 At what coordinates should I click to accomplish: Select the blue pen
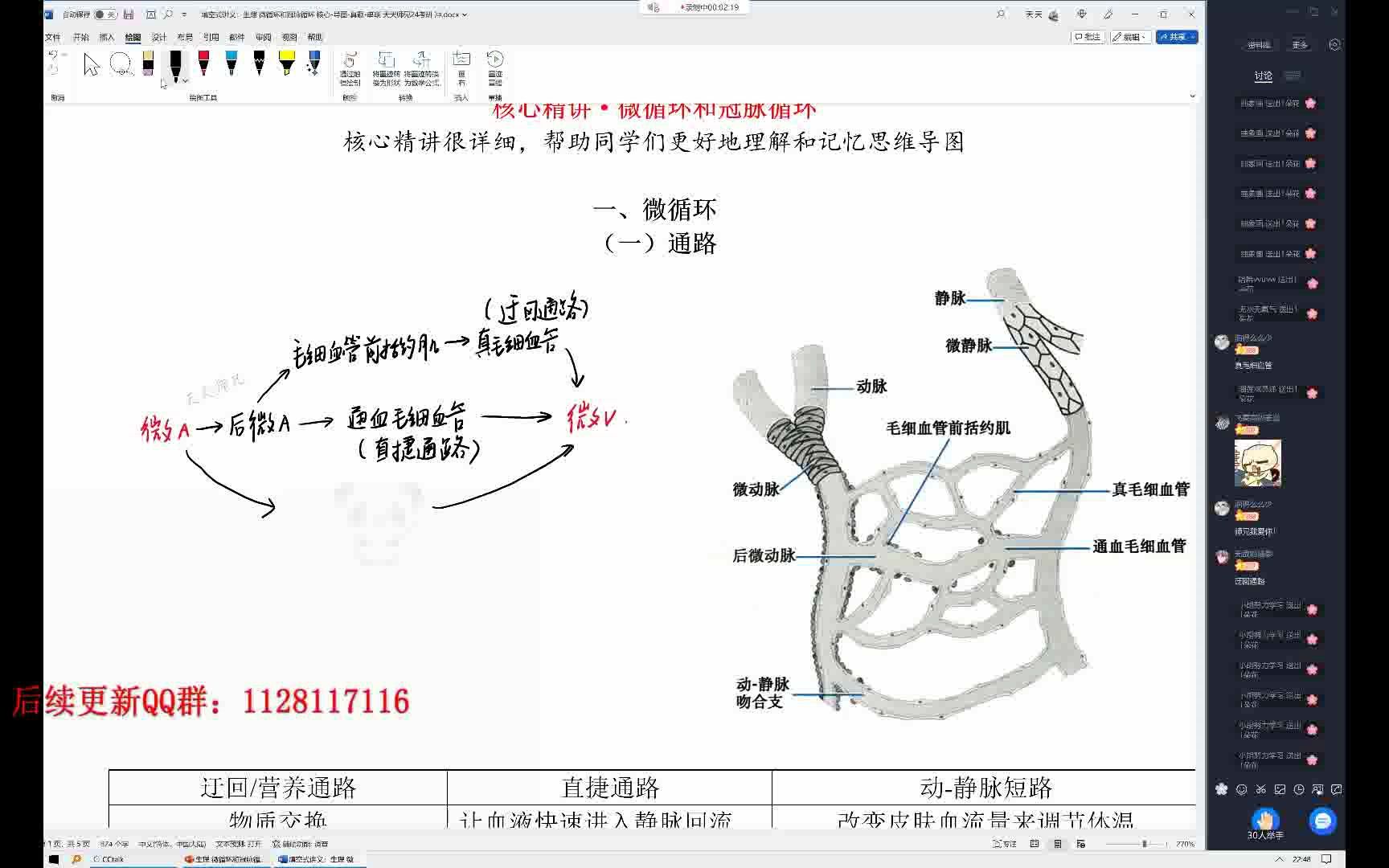[231, 64]
